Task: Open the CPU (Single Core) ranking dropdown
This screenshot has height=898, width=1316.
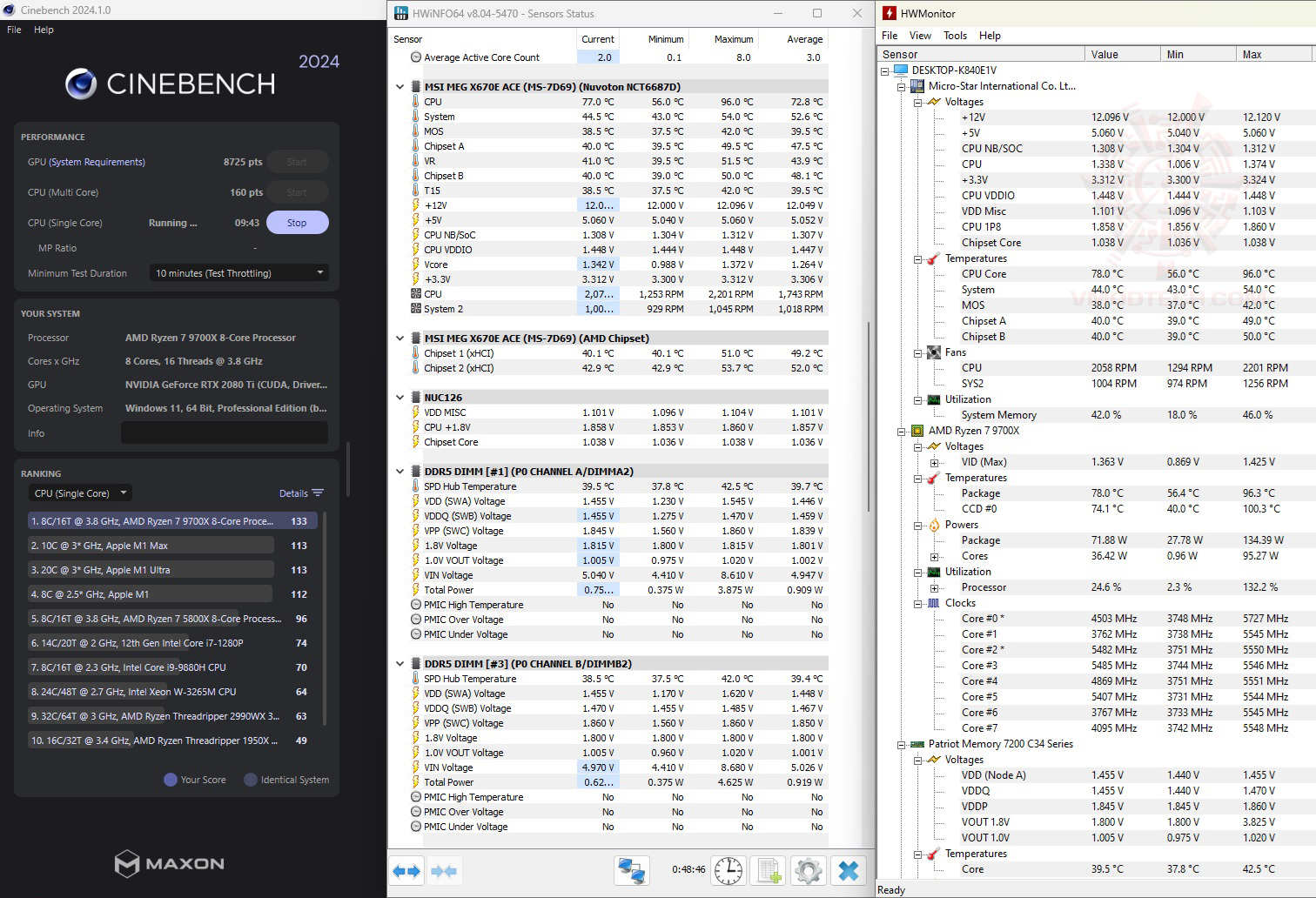Action: (80, 493)
